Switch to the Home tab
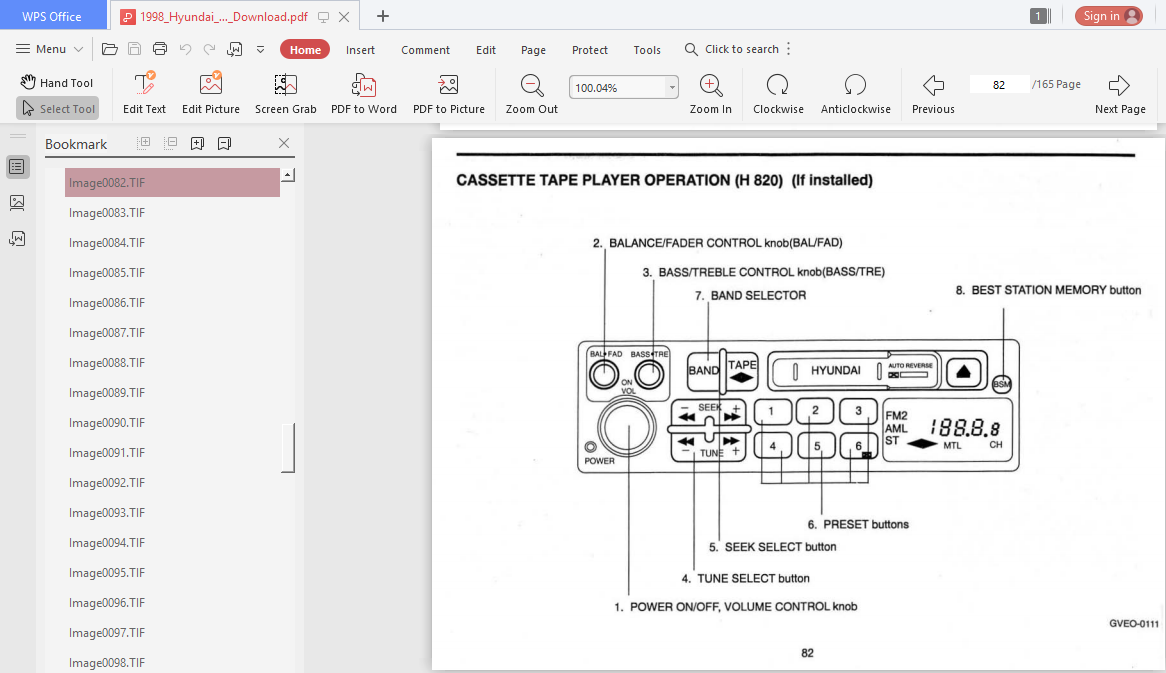The image size is (1166, 673). pyautogui.click(x=305, y=50)
